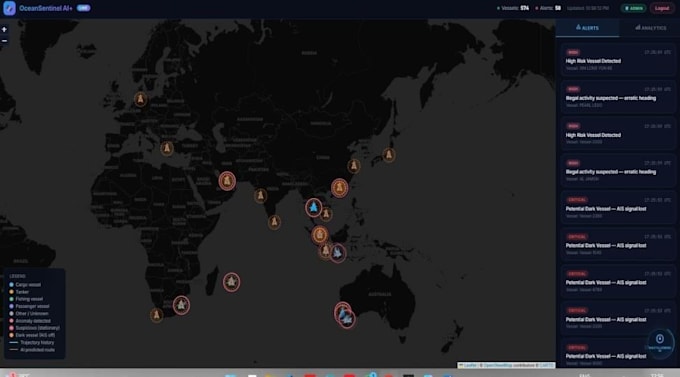
Task: Click the OceanSentinel AI+ logo icon
Action: coord(9,8)
